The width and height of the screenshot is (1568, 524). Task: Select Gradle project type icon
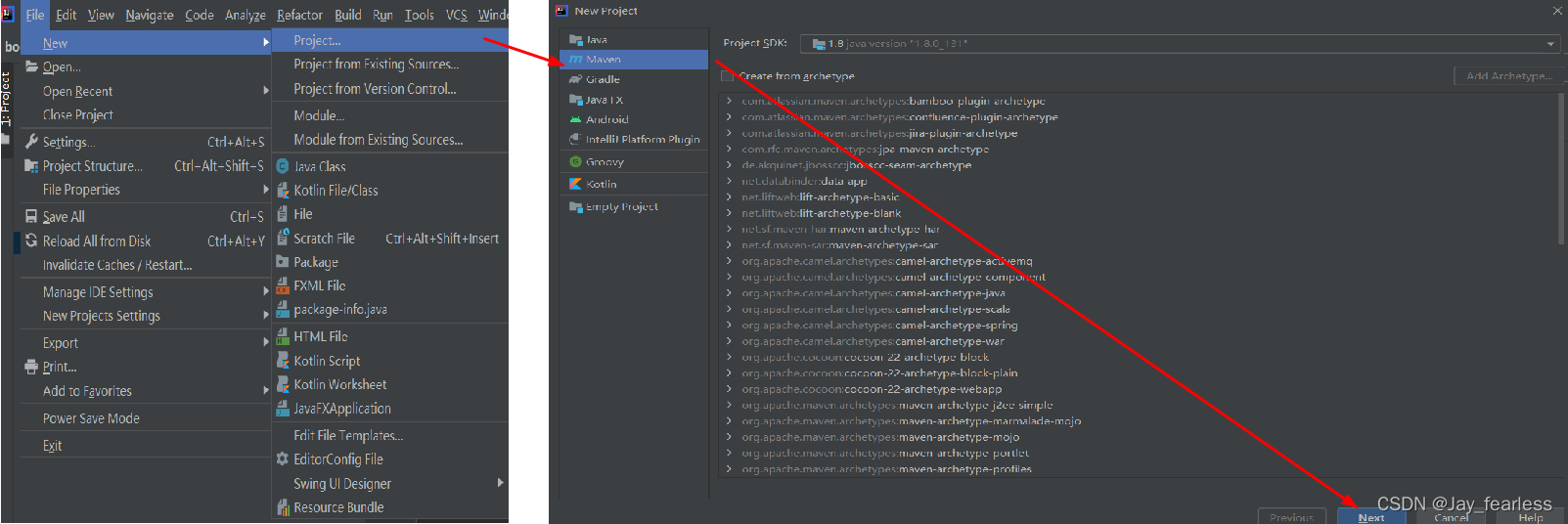click(576, 79)
